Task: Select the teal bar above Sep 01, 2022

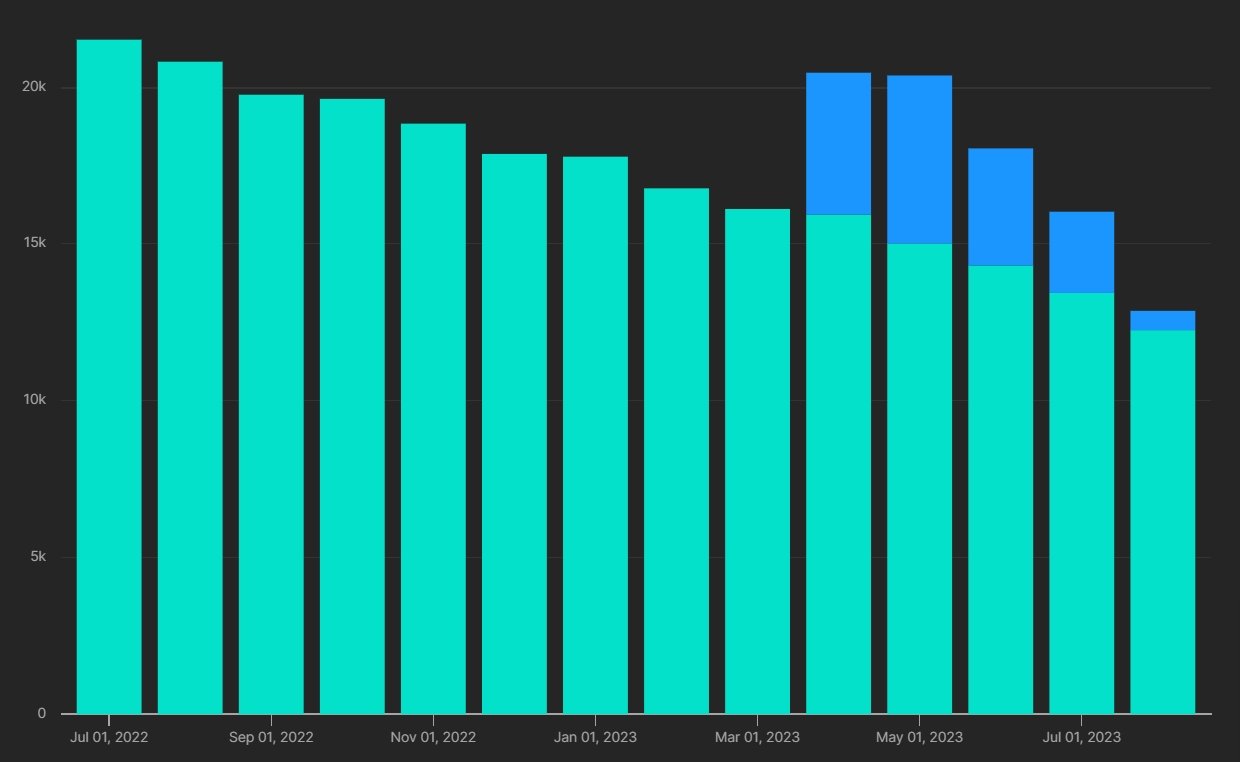Action: coord(271,404)
